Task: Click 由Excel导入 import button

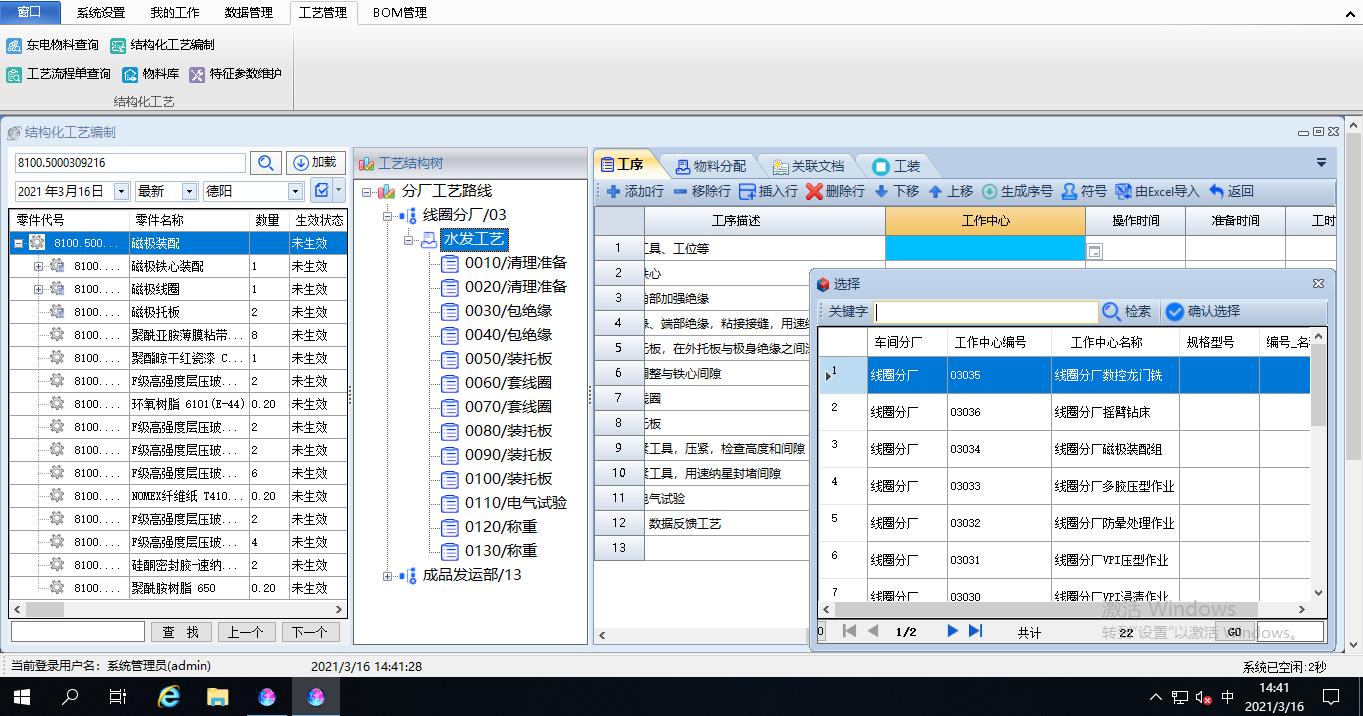Action: [x=1157, y=191]
